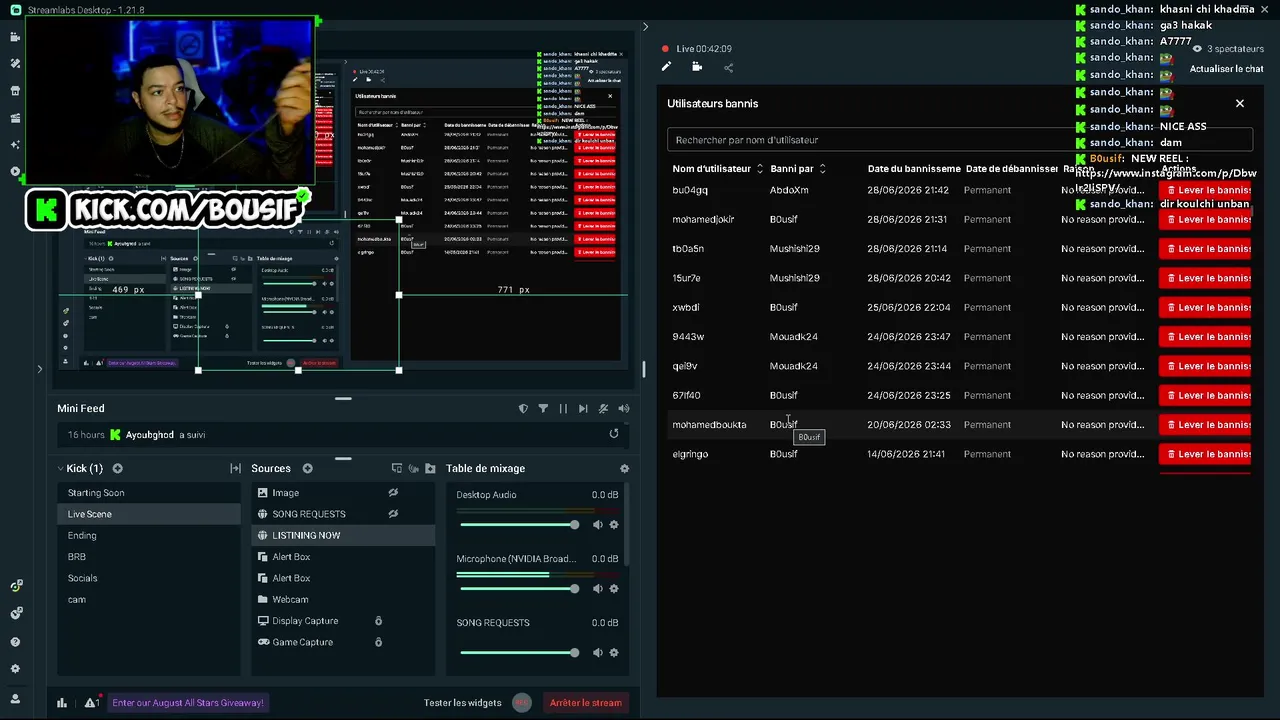The height and width of the screenshot is (720, 1280).
Task: Mute SONG REQUESTS audio in mixer
Action: tap(597, 652)
